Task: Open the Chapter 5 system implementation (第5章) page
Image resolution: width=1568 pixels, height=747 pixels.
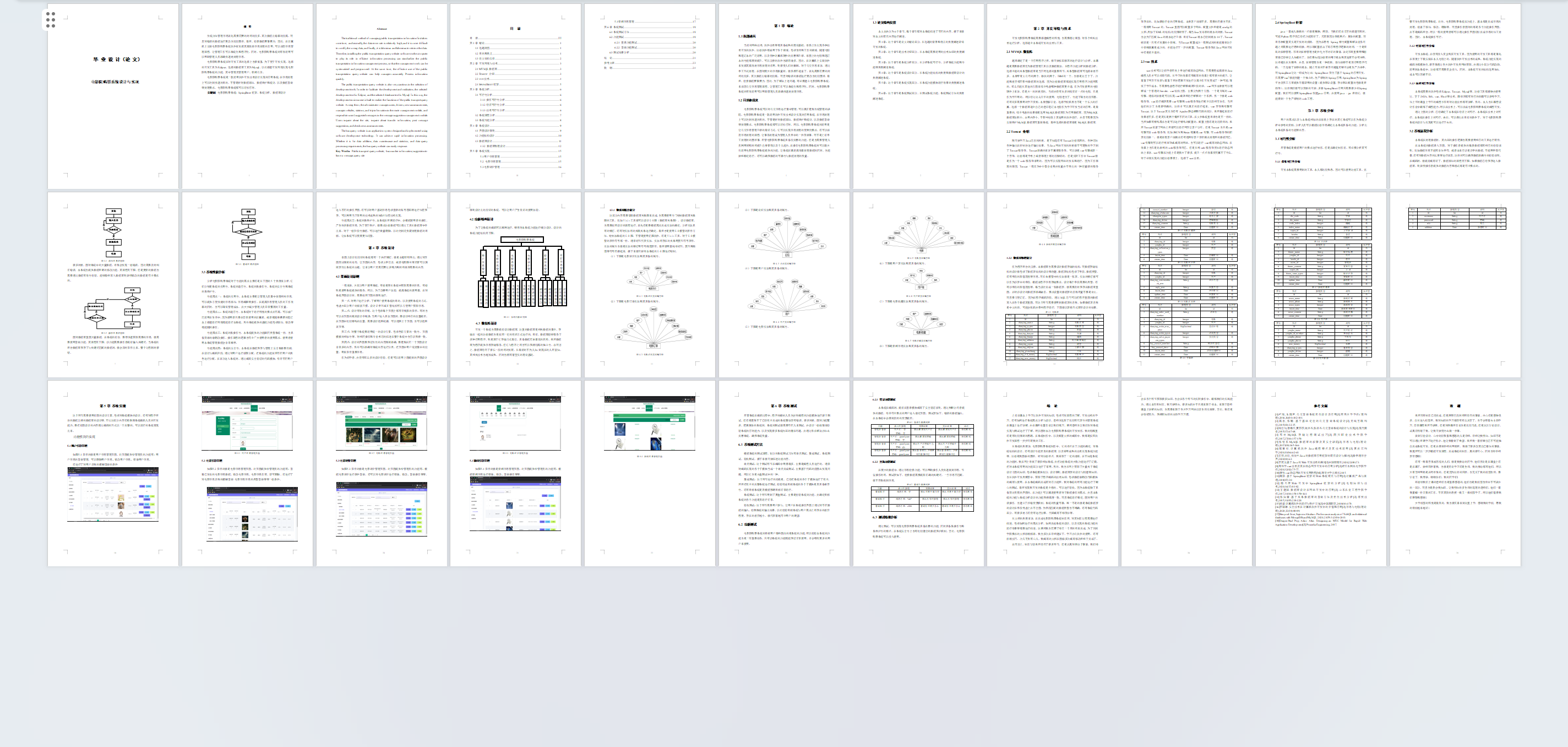Action: pos(113,473)
